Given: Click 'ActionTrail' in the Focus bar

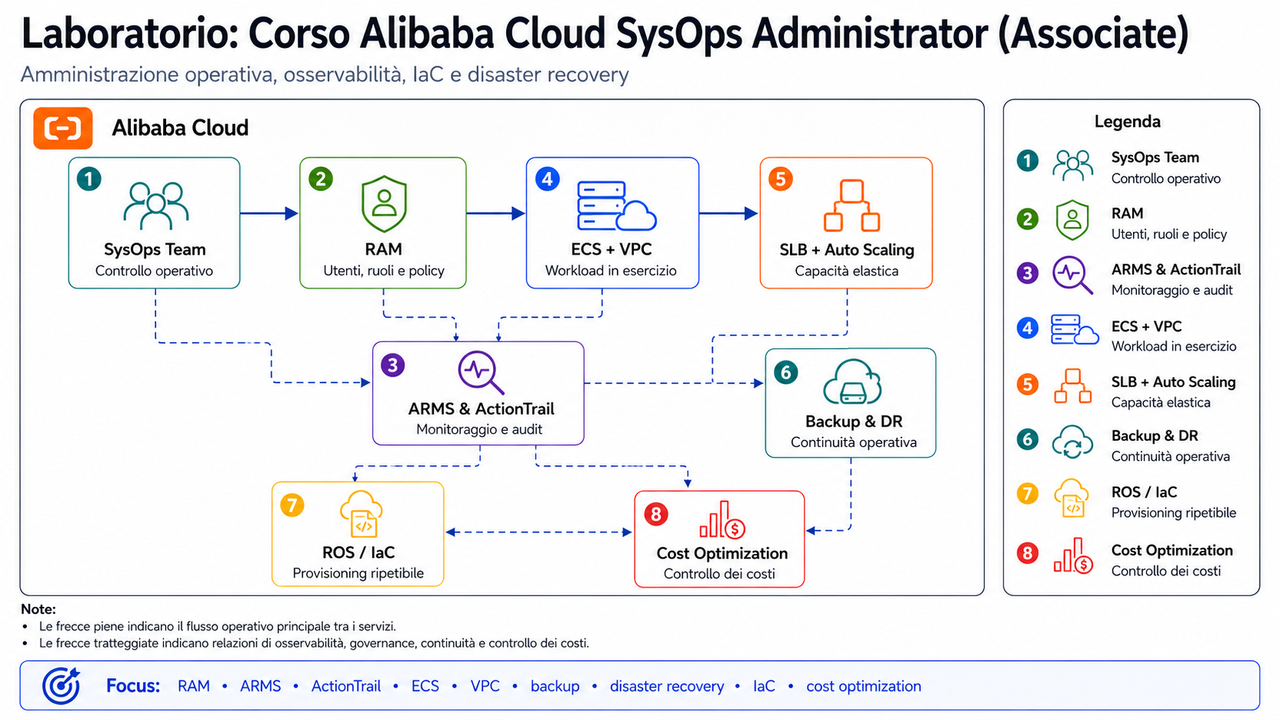Looking at the screenshot, I should pos(346,686).
